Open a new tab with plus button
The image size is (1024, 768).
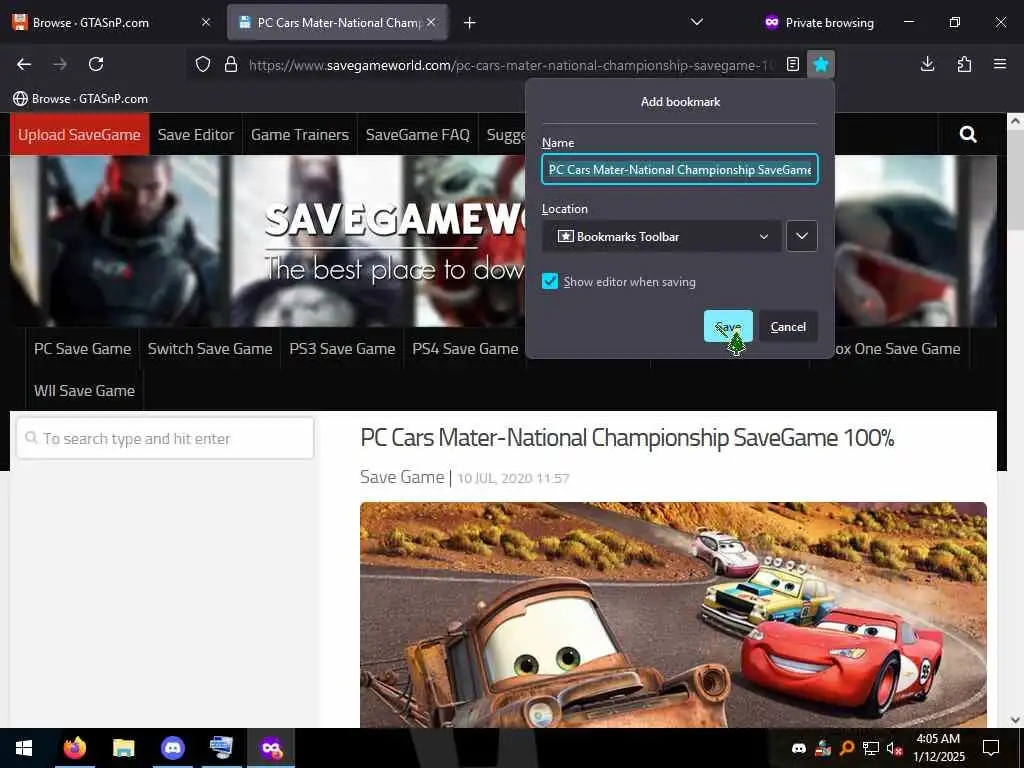pos(470,23)
